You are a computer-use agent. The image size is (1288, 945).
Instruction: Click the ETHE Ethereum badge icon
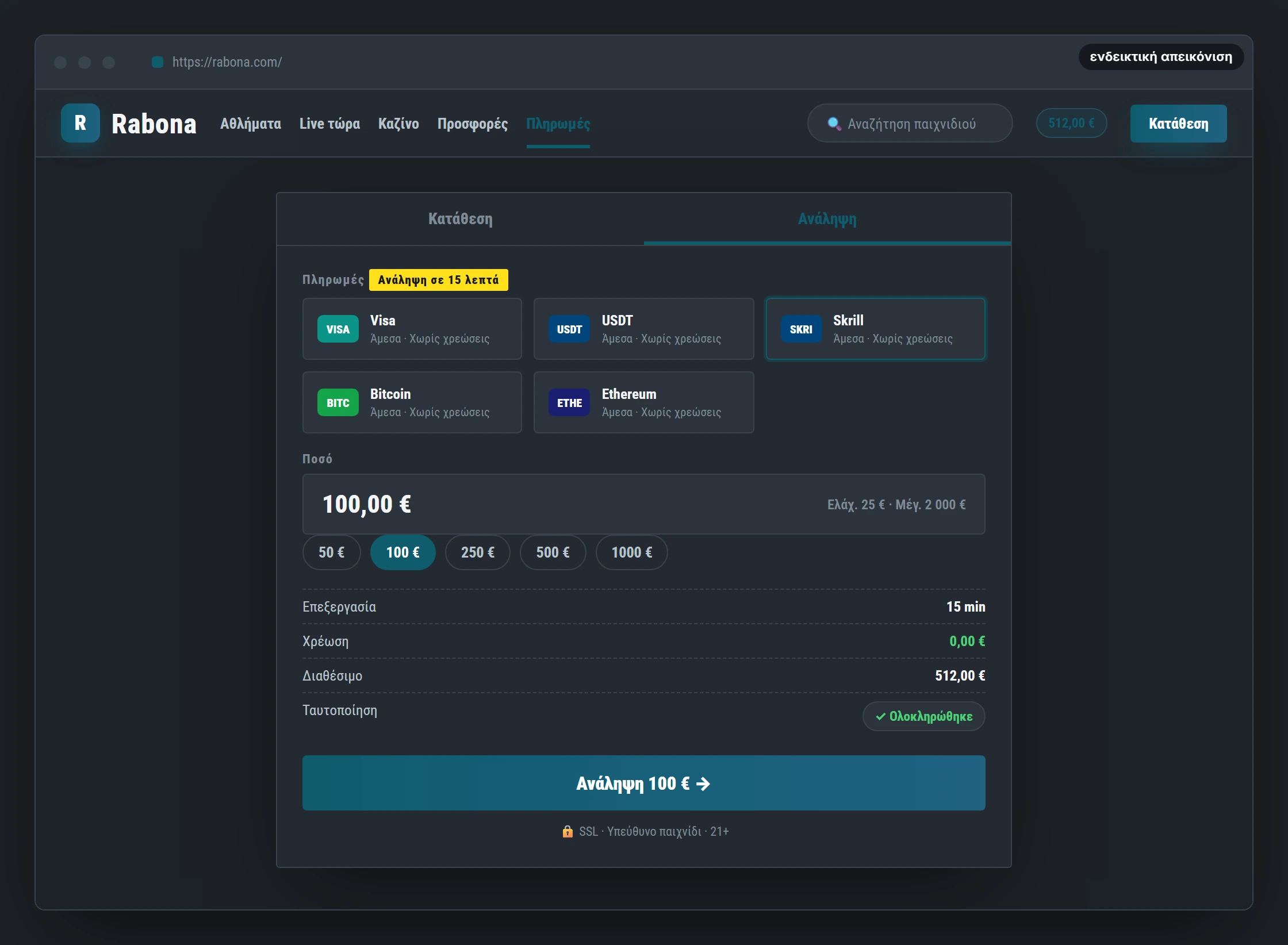(569, 403)
